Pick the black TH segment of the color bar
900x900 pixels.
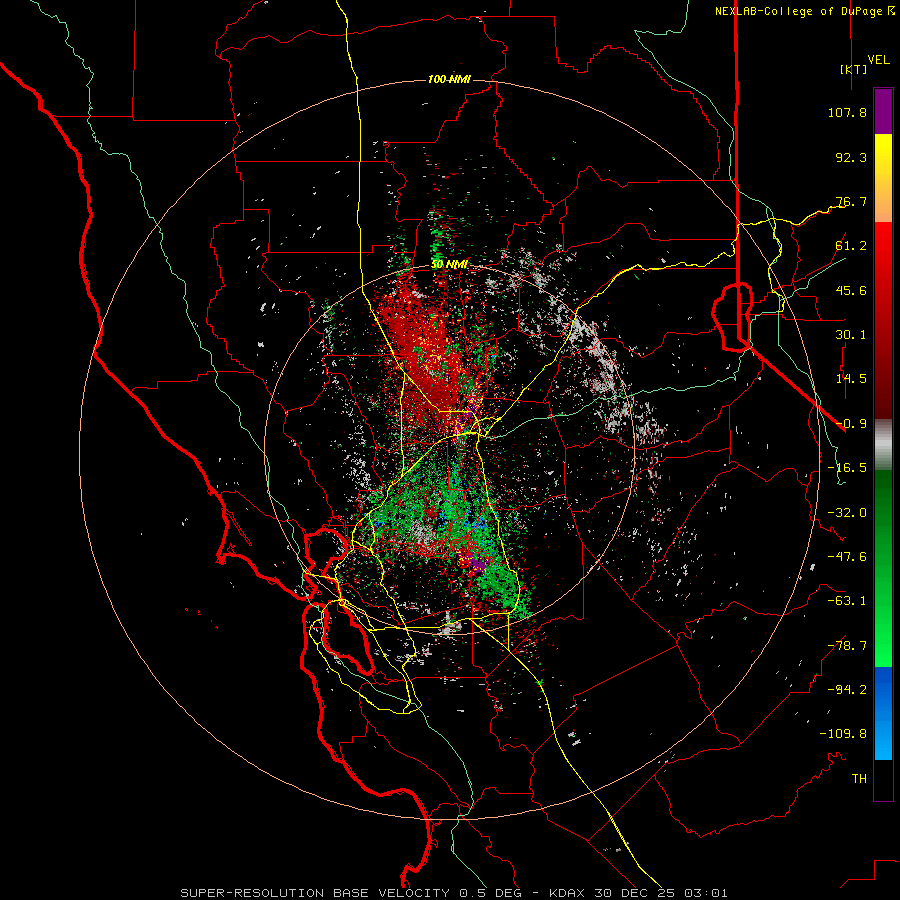[x=883, y=779]
